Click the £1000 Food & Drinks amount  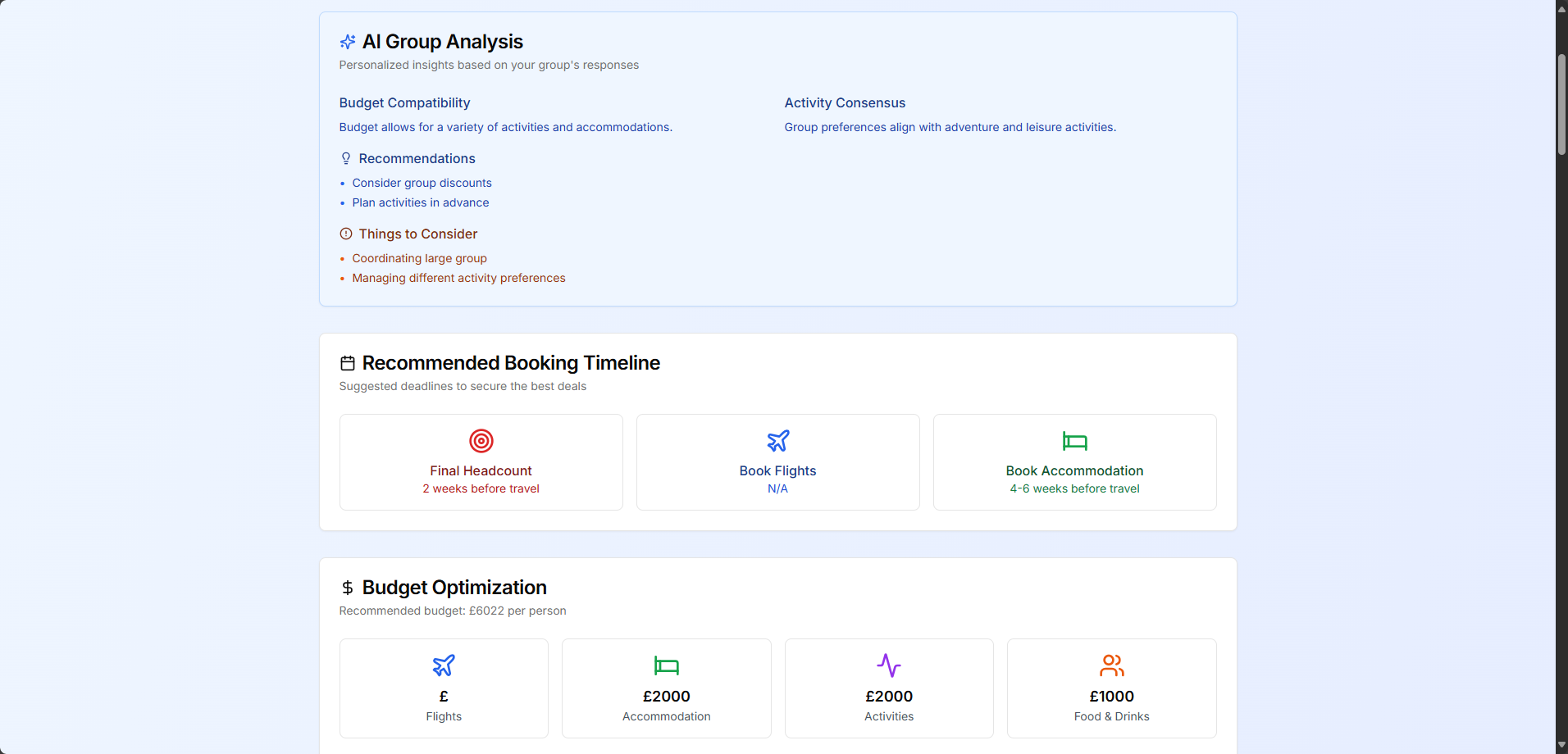point(1112,696)
